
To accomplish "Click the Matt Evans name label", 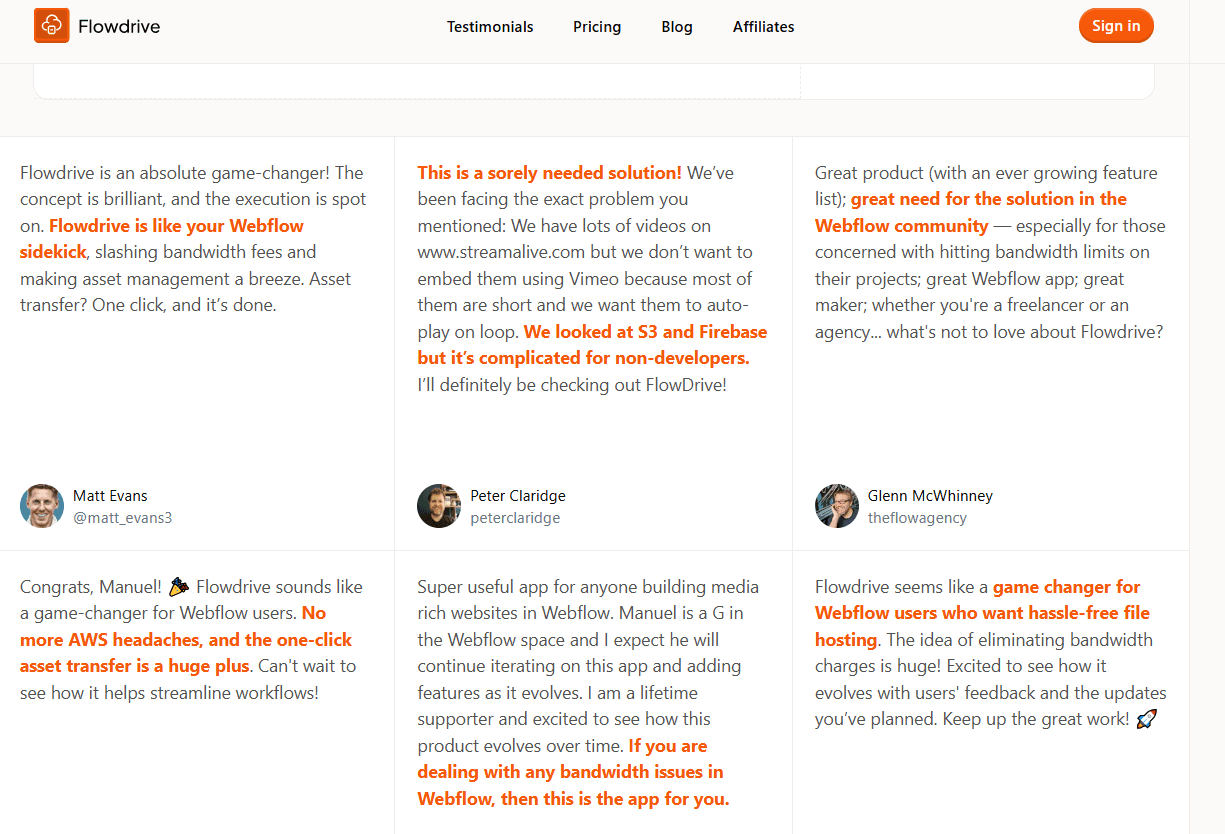I will coord(110,496).
